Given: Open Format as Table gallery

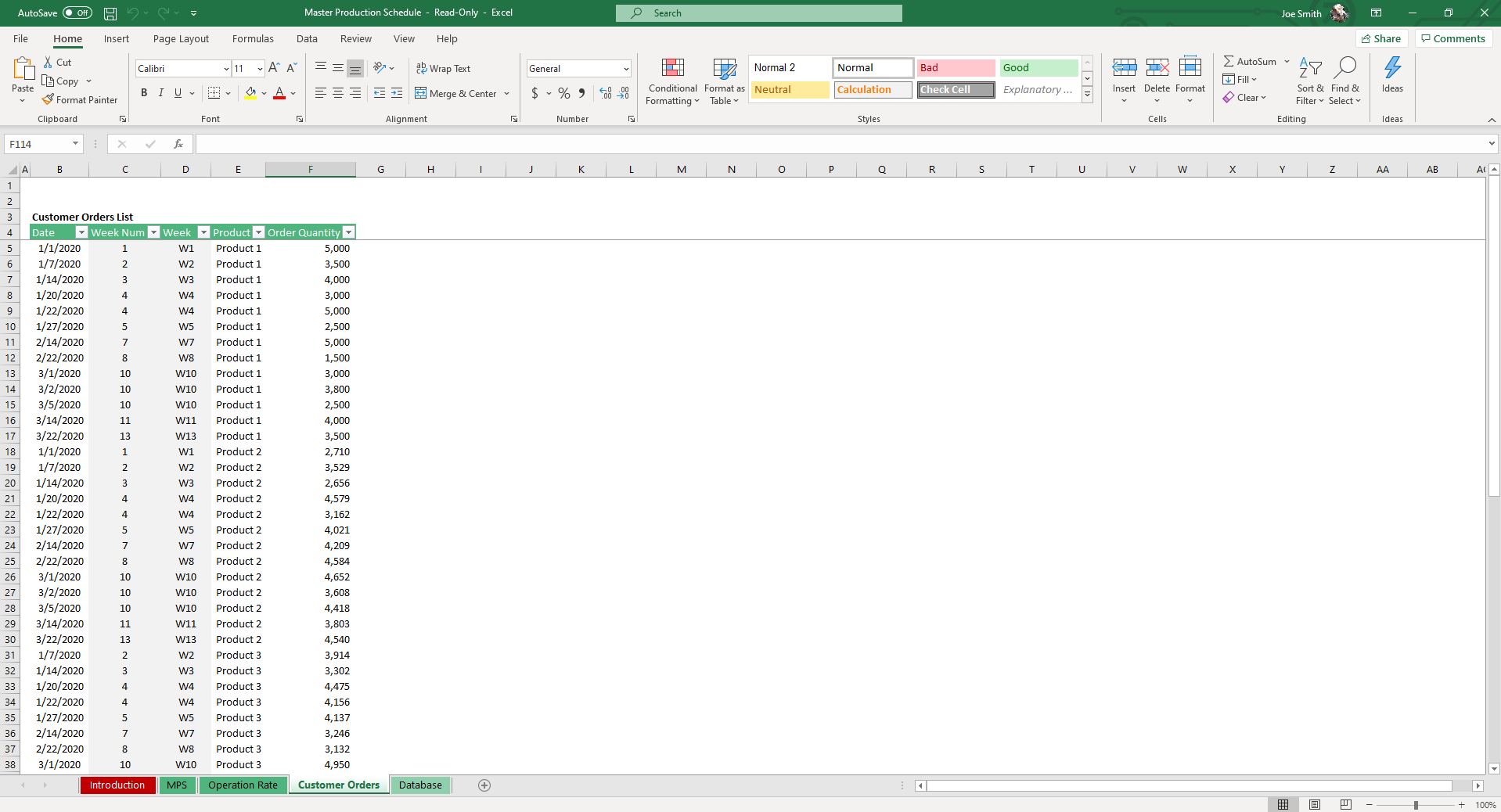Looking at the screenshot, I should coord(725,81).
